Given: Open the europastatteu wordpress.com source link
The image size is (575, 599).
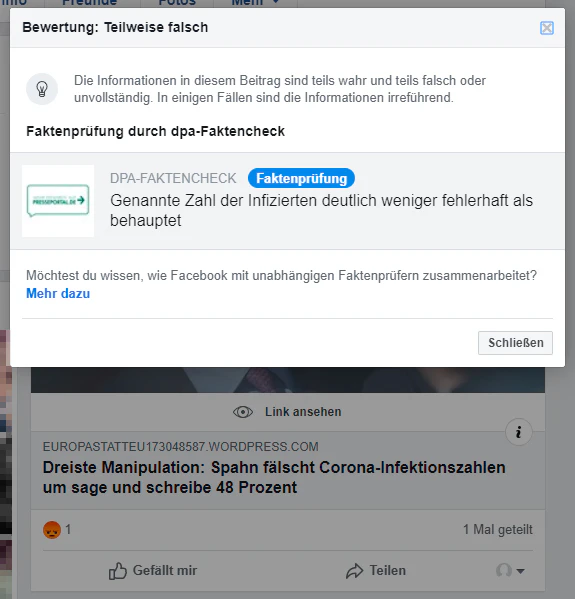Looking at the screenshot, I should pyautogui.click(x=180, y=447).
